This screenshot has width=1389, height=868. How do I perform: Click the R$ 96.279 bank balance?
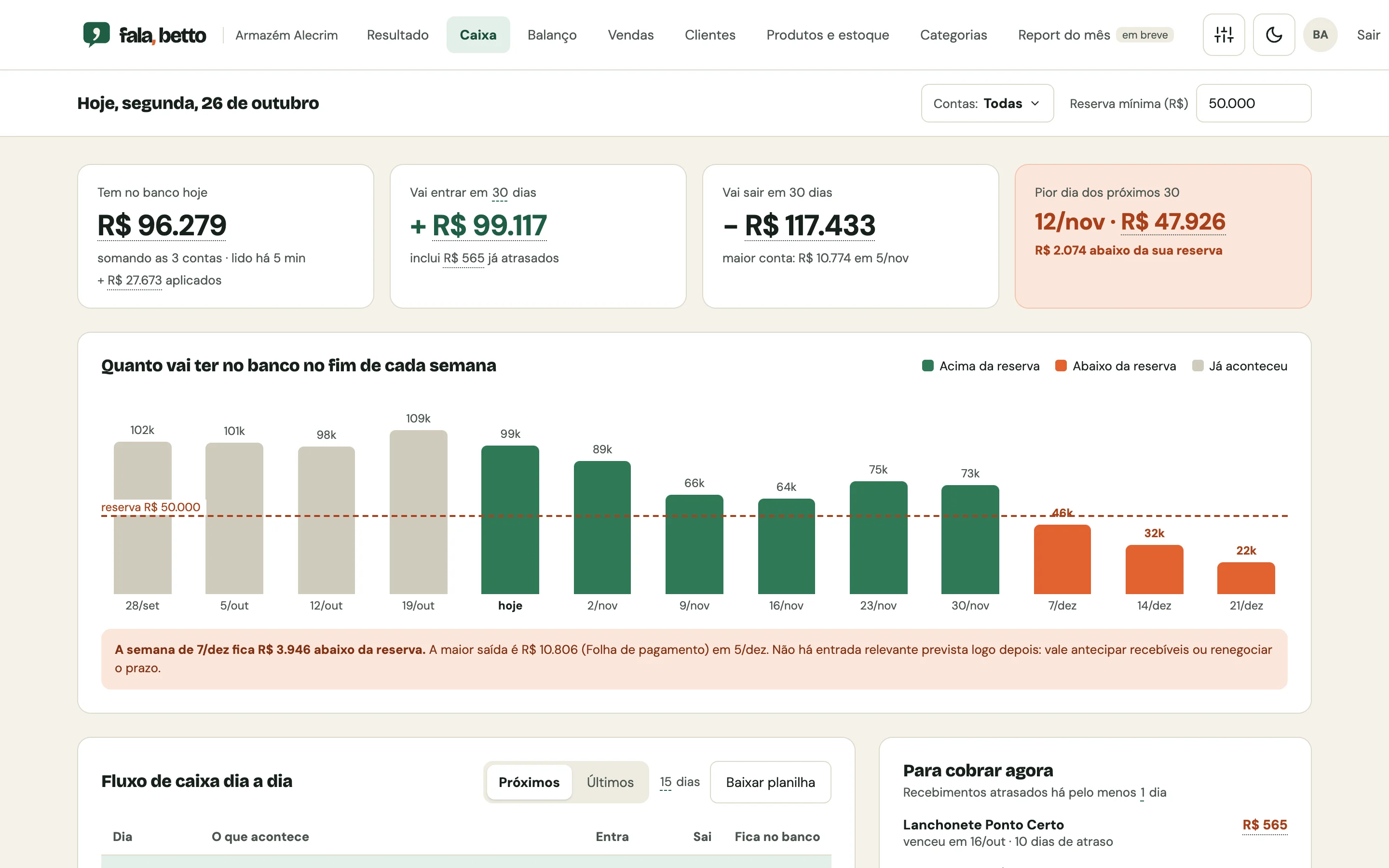click(x=162, y=225)
